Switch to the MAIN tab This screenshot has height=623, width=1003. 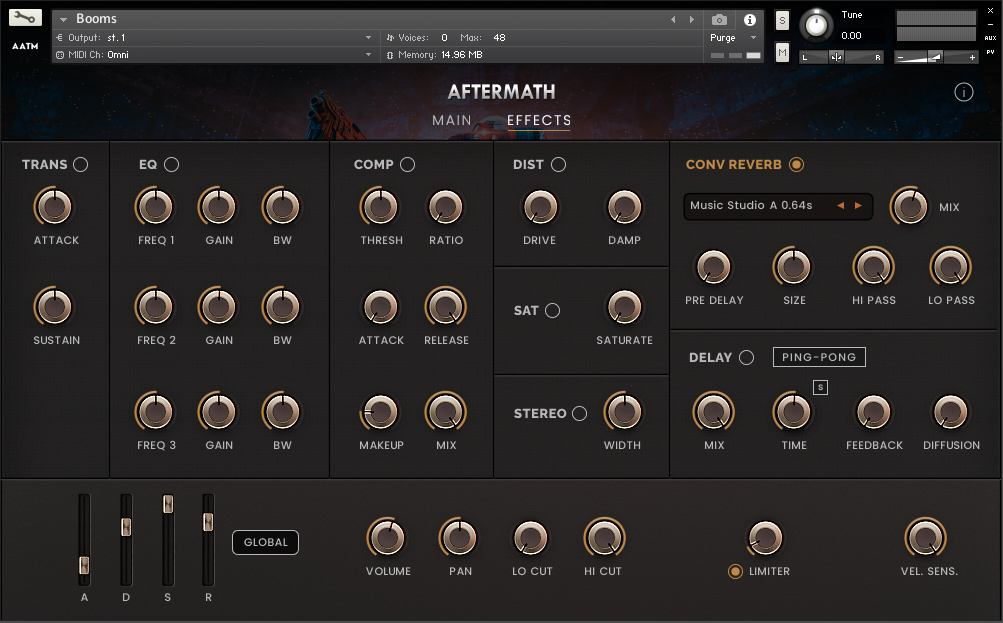(452, 121)
